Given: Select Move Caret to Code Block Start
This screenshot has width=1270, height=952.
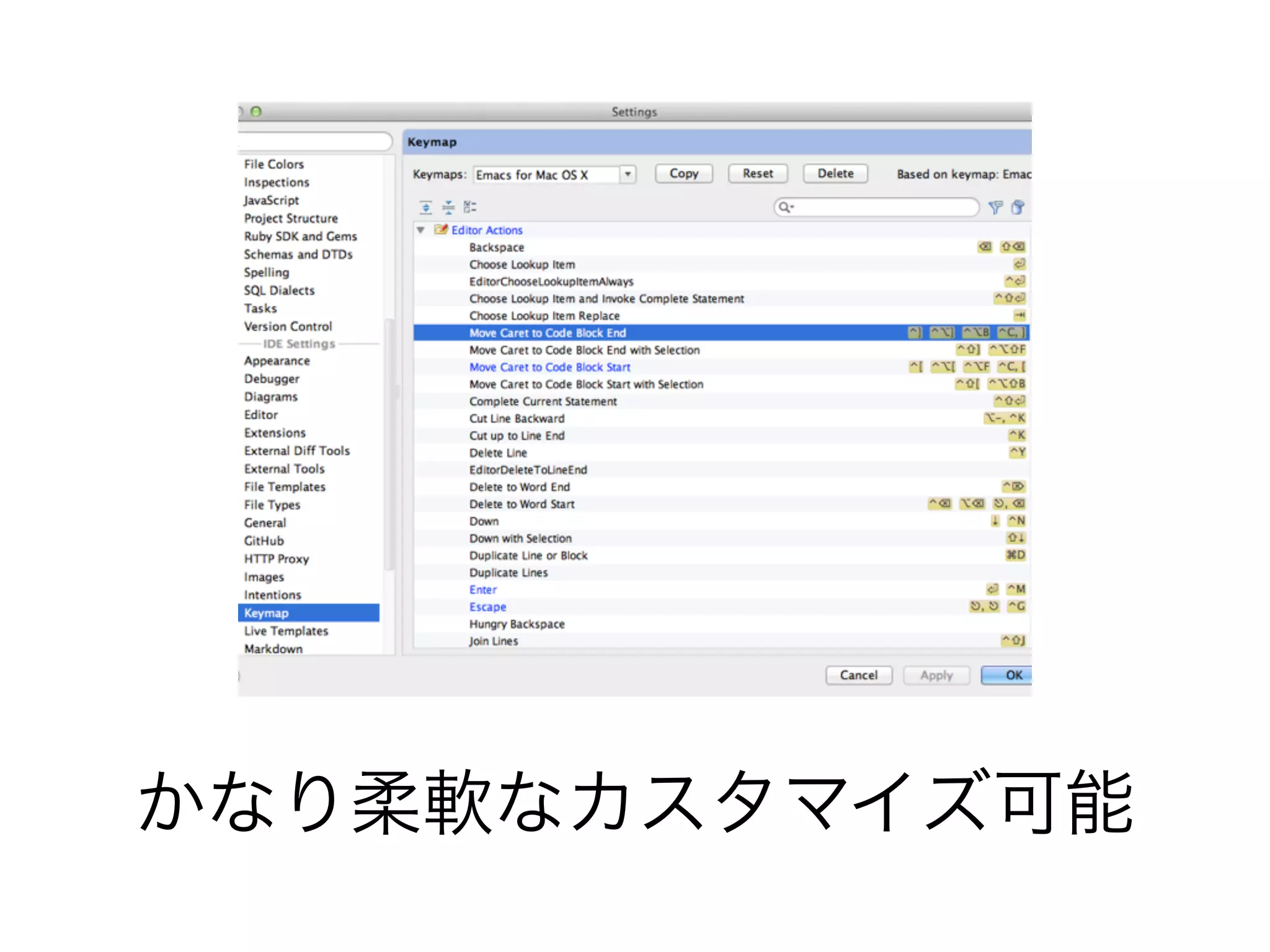Looking at the screenshot, I should [549, 368].
